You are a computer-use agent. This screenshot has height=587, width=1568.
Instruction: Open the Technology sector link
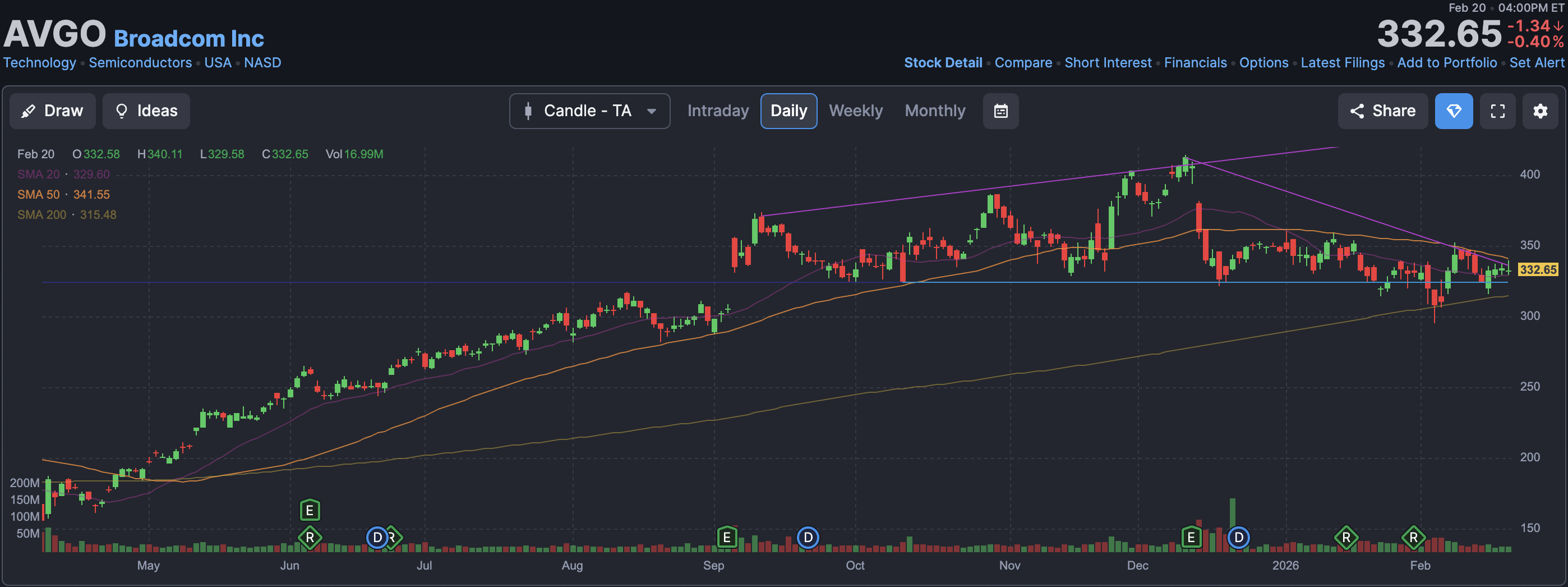tap(40, 63)
